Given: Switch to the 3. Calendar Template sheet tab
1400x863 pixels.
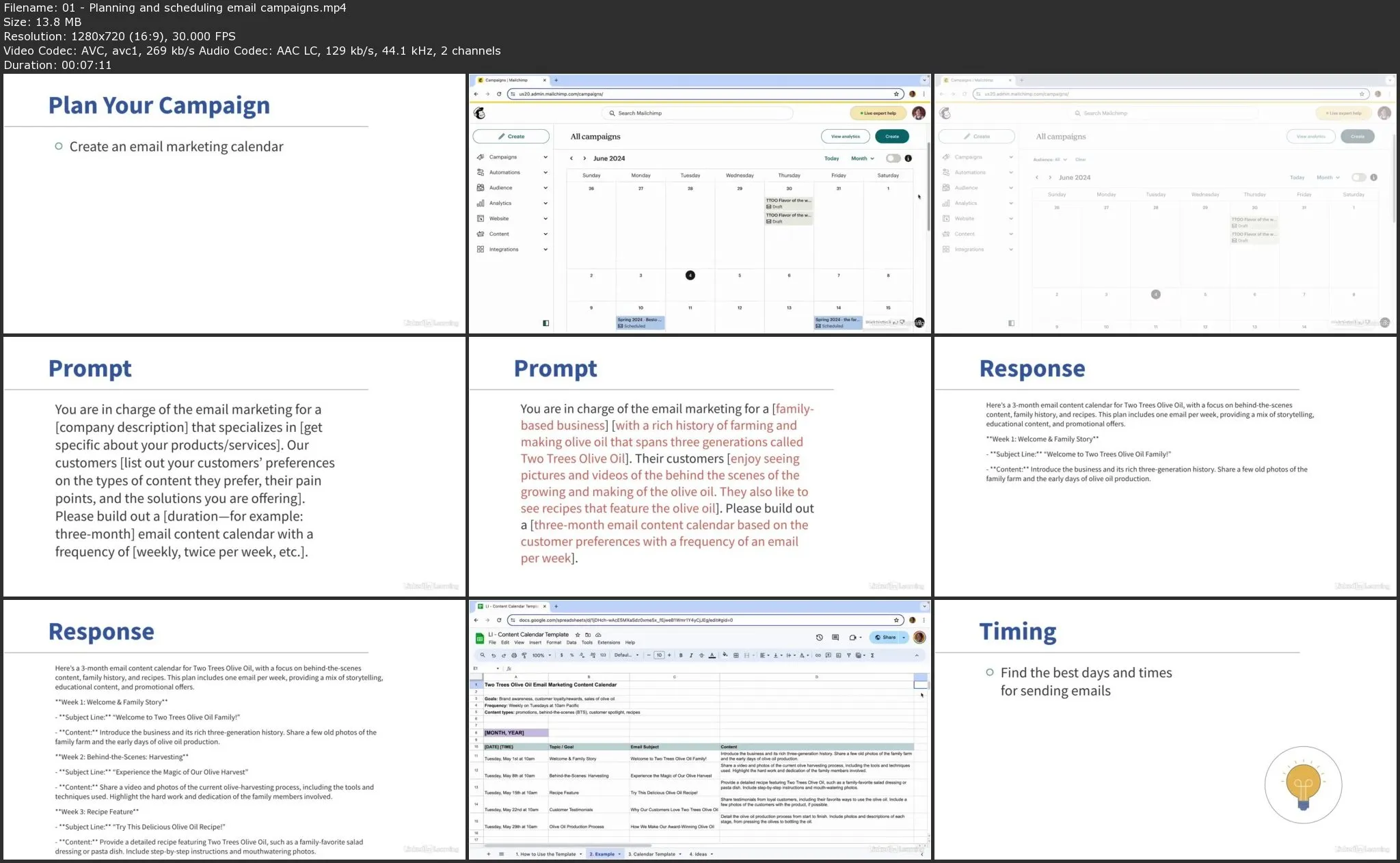Looking at the screenshot, I should click(651, 854).
